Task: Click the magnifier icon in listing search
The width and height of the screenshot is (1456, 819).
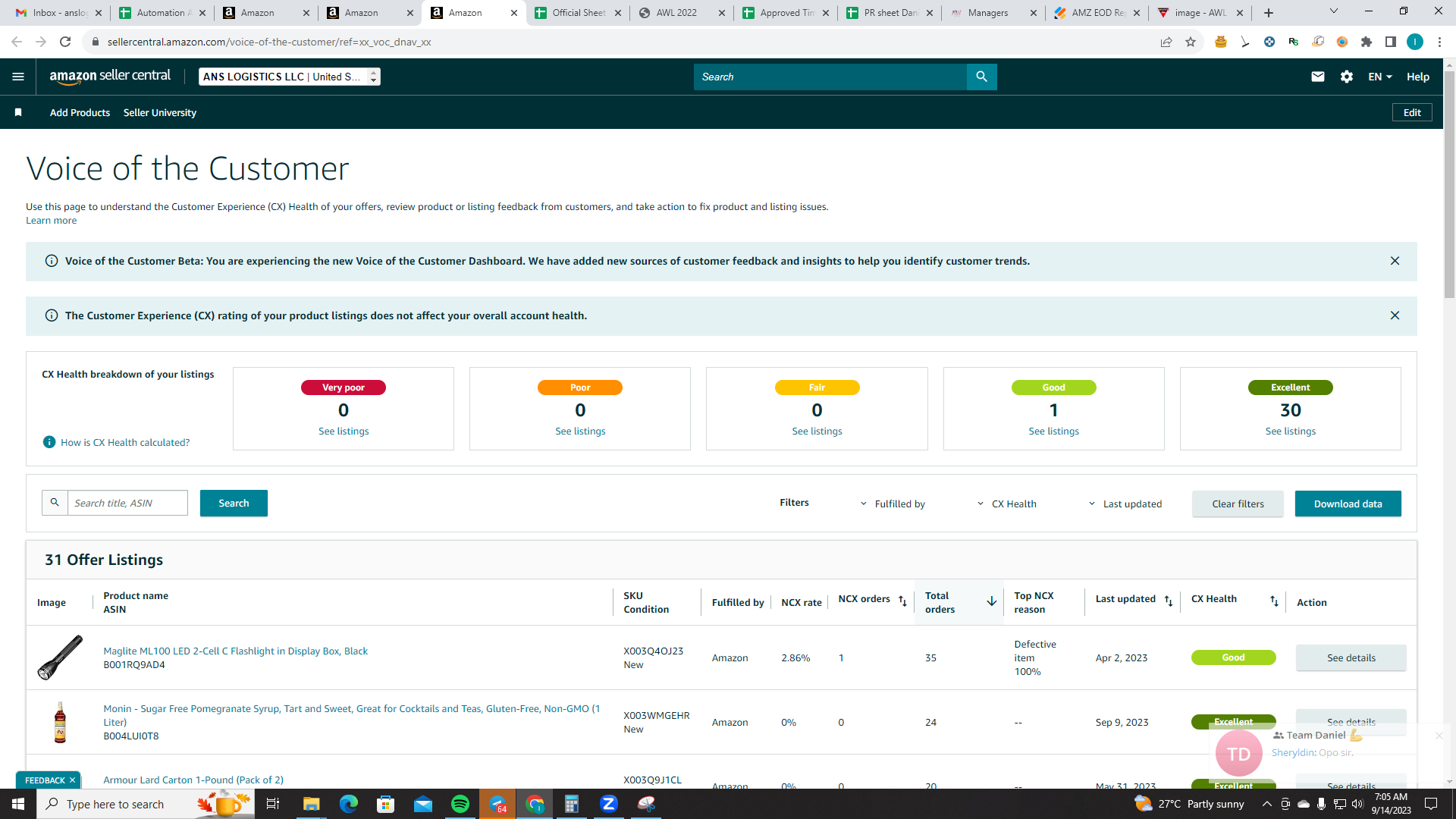Action: point(55,503)
